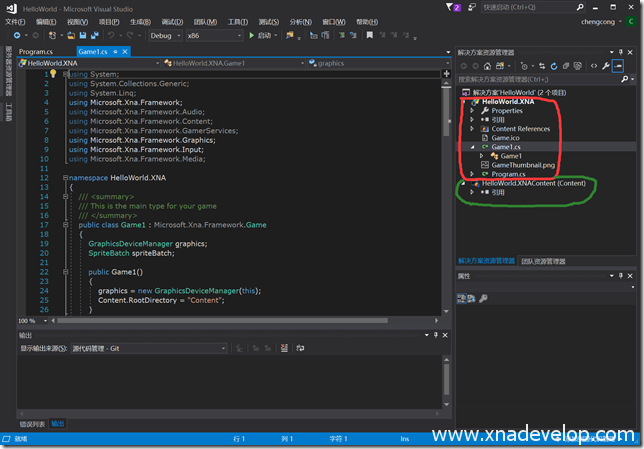
Task: Click the lightbulb quick action icon on line 1
Action: coord(52,74)
